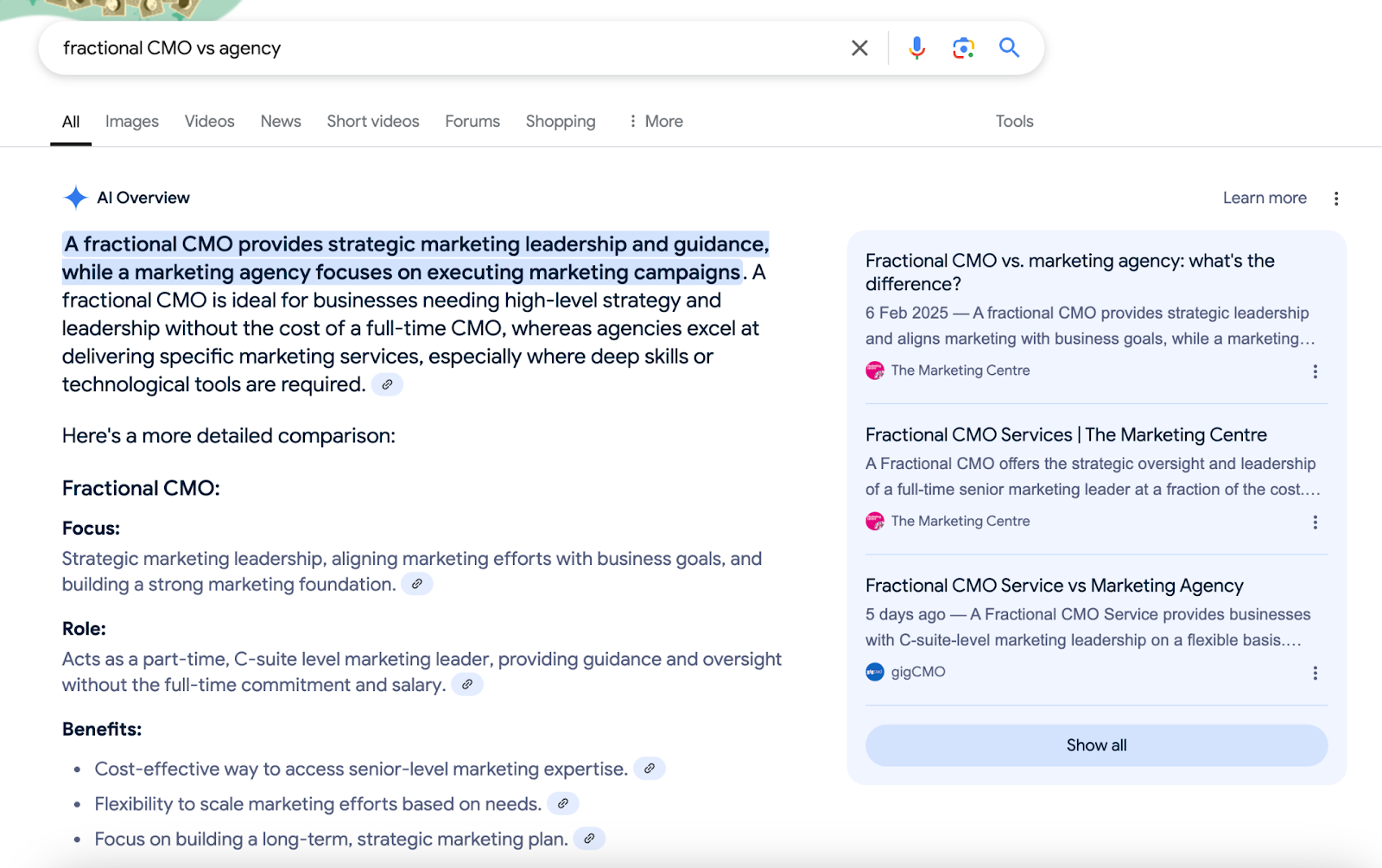
Task: Click the 'Role:' subheading
Action: pyautogui.click(x=84, y=629)
